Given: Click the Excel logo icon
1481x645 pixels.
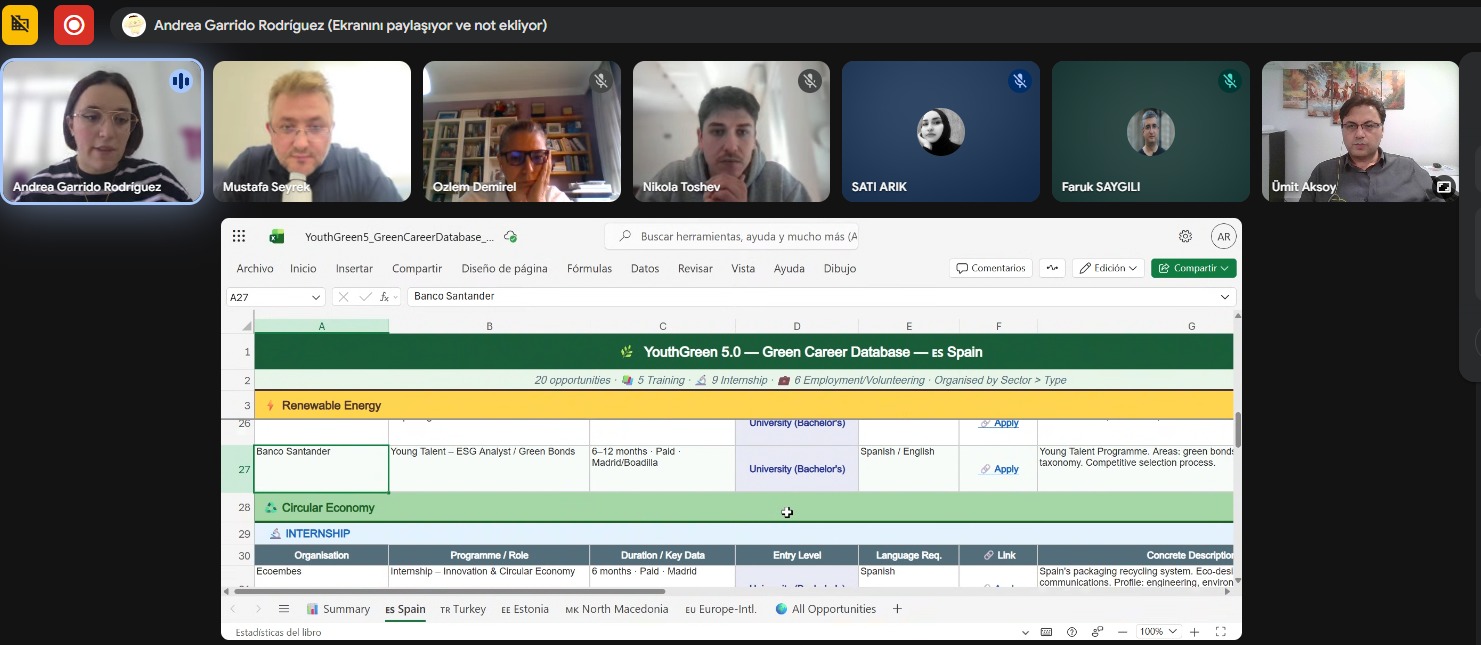Looking at the screenshot, I should (x=277, y=236).
